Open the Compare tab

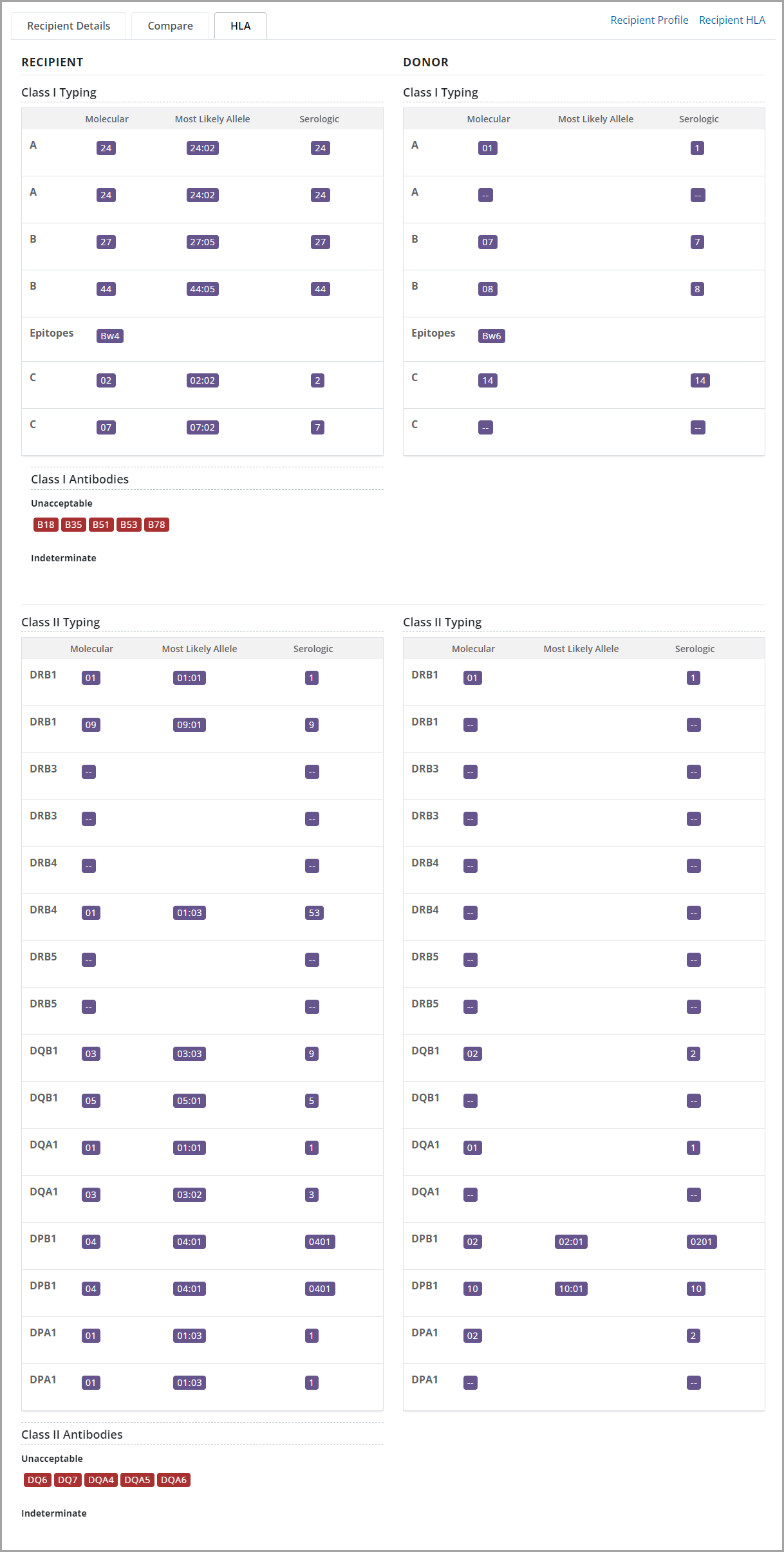(x=170, y=26)
